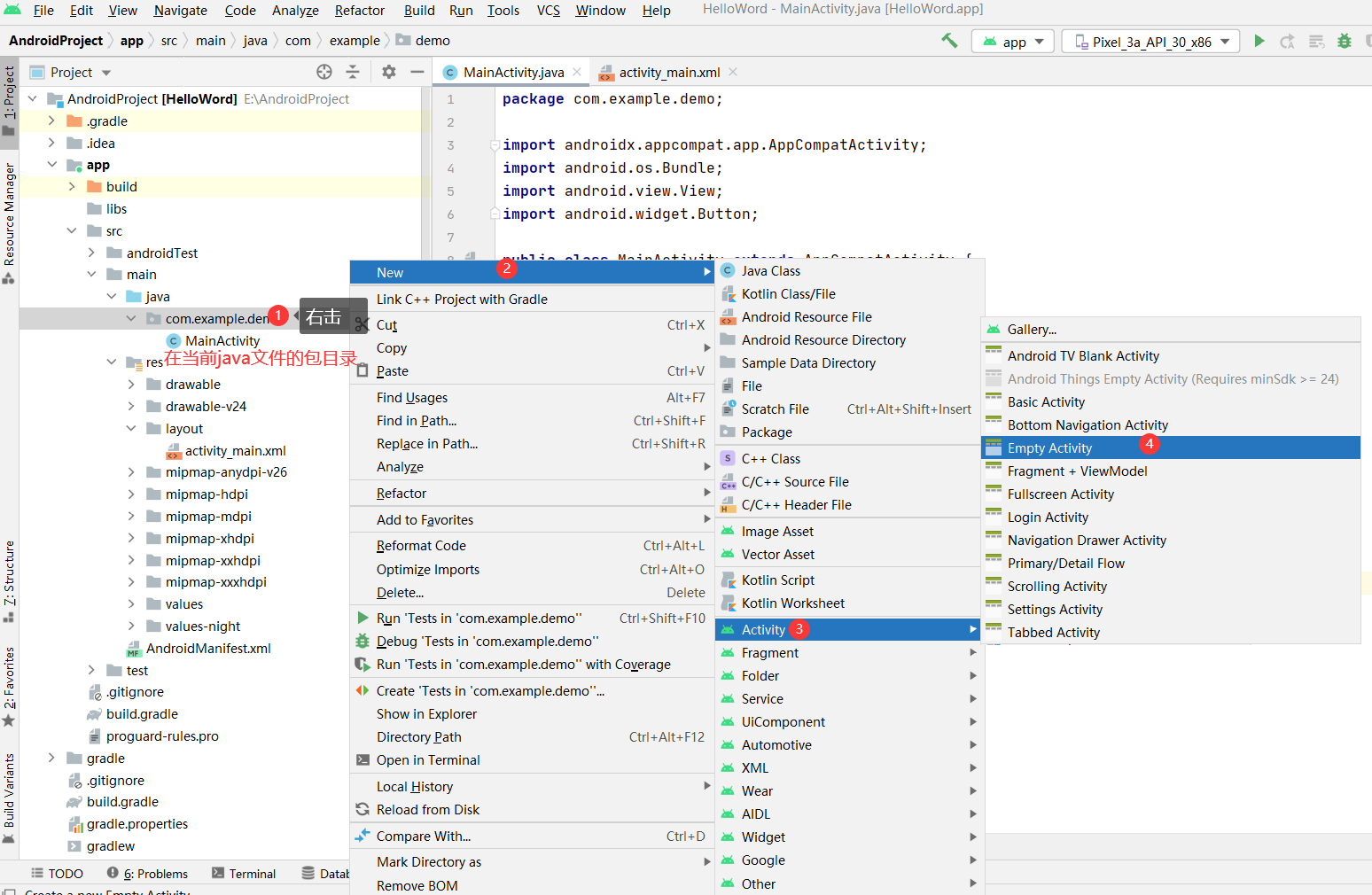Image resolution: width=1372 pixels, height=895 pixels.
Task: Click the green Run app button
Action: click(x=1259, y=41)
